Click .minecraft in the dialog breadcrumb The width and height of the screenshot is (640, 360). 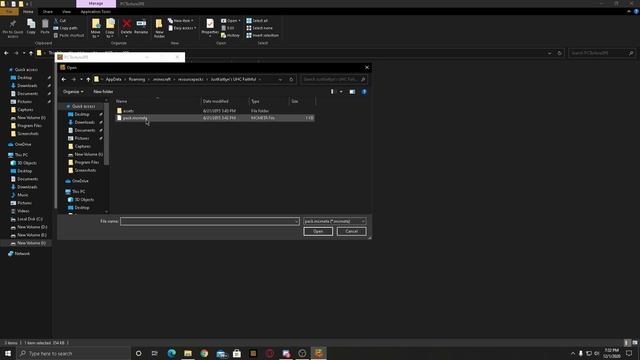click(x=162, y=80)
